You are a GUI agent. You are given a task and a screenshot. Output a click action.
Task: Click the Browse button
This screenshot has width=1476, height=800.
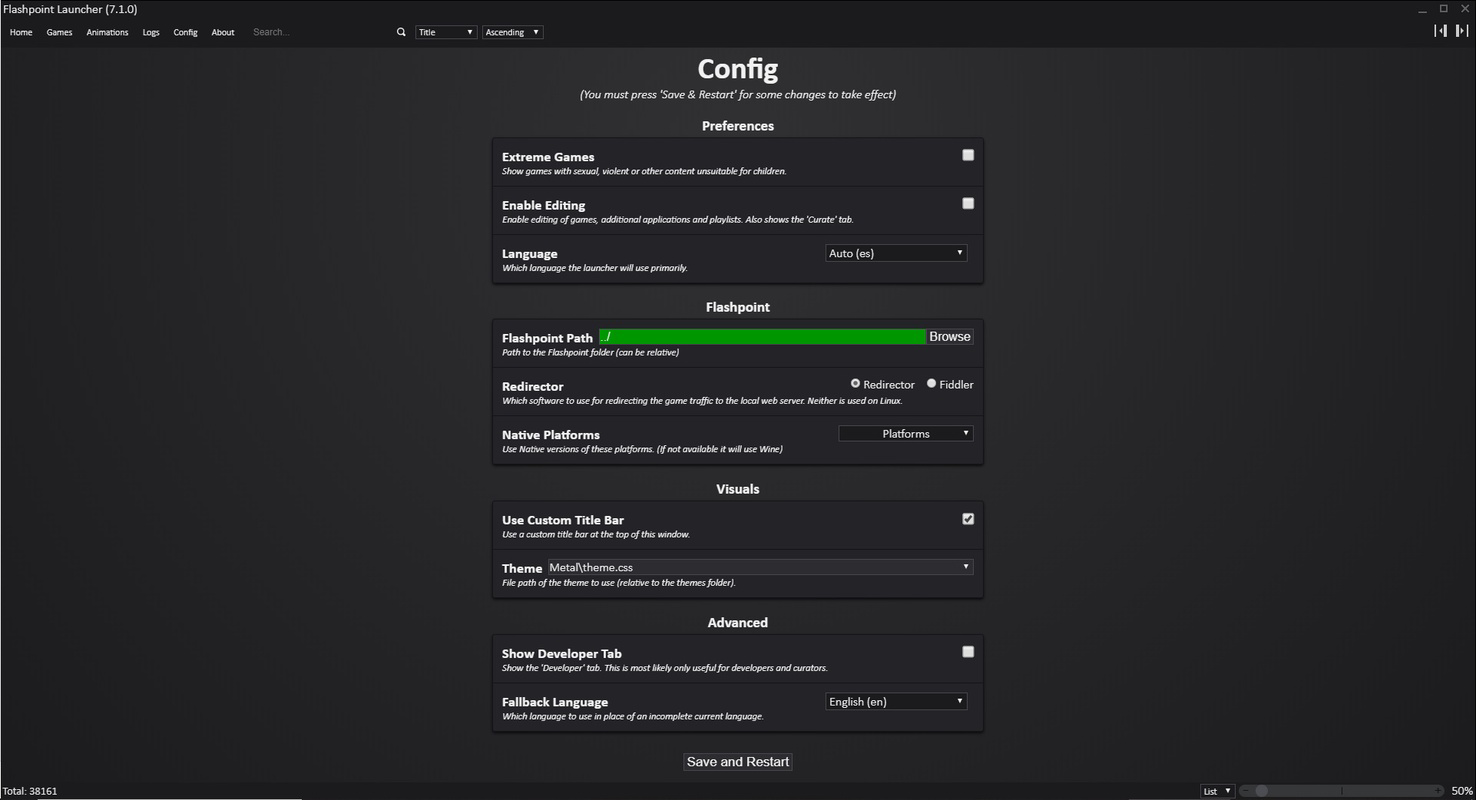coord(950,337)
